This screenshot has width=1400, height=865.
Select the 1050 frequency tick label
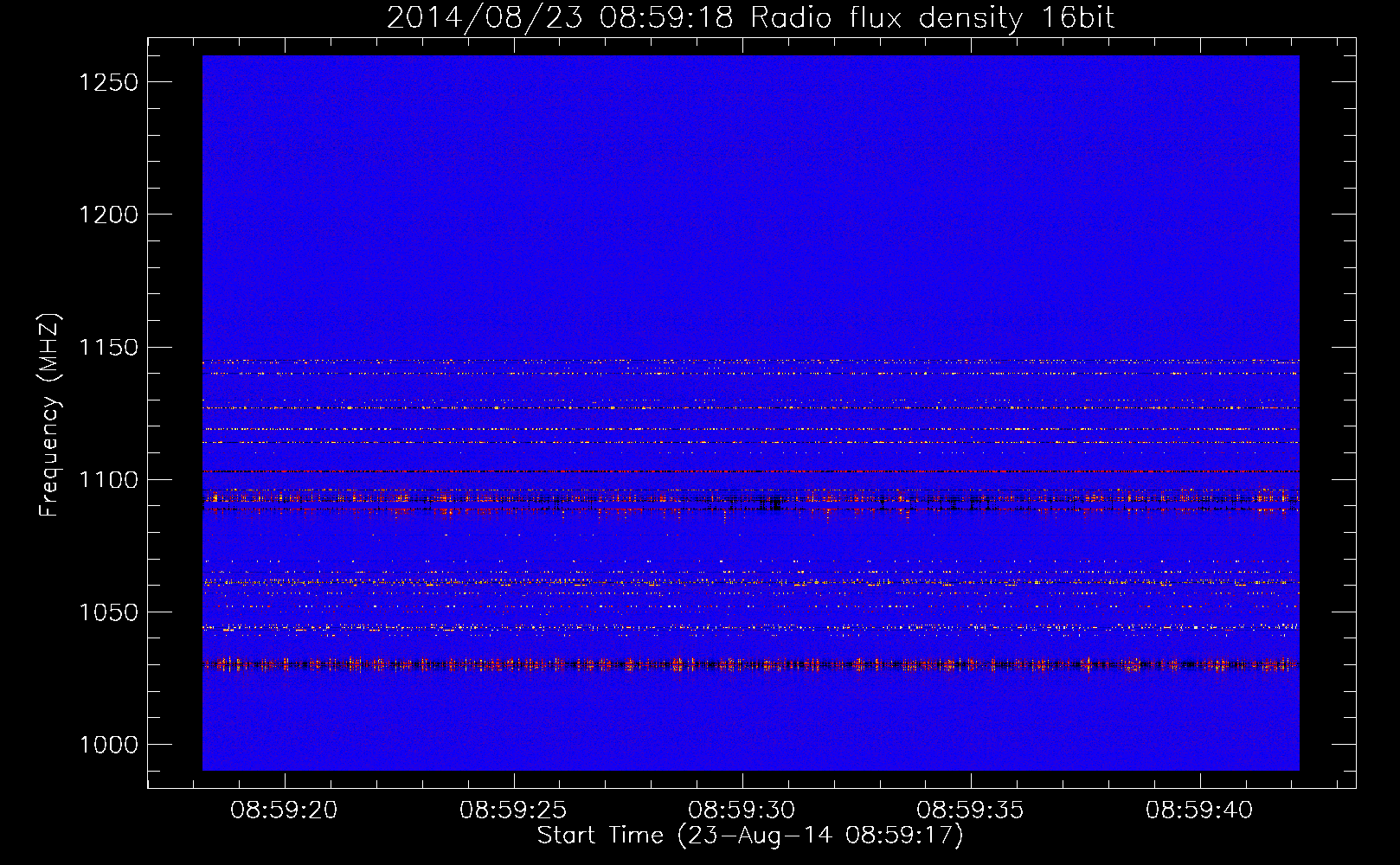click(x=108, y=612)
